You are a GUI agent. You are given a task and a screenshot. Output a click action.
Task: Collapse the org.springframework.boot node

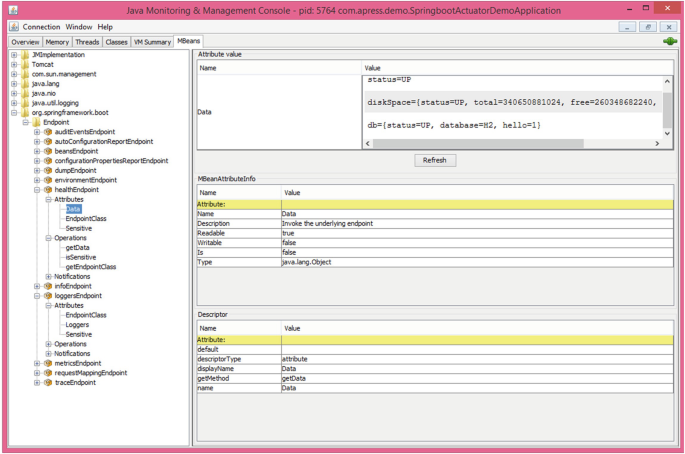click(x=14, y=113)
